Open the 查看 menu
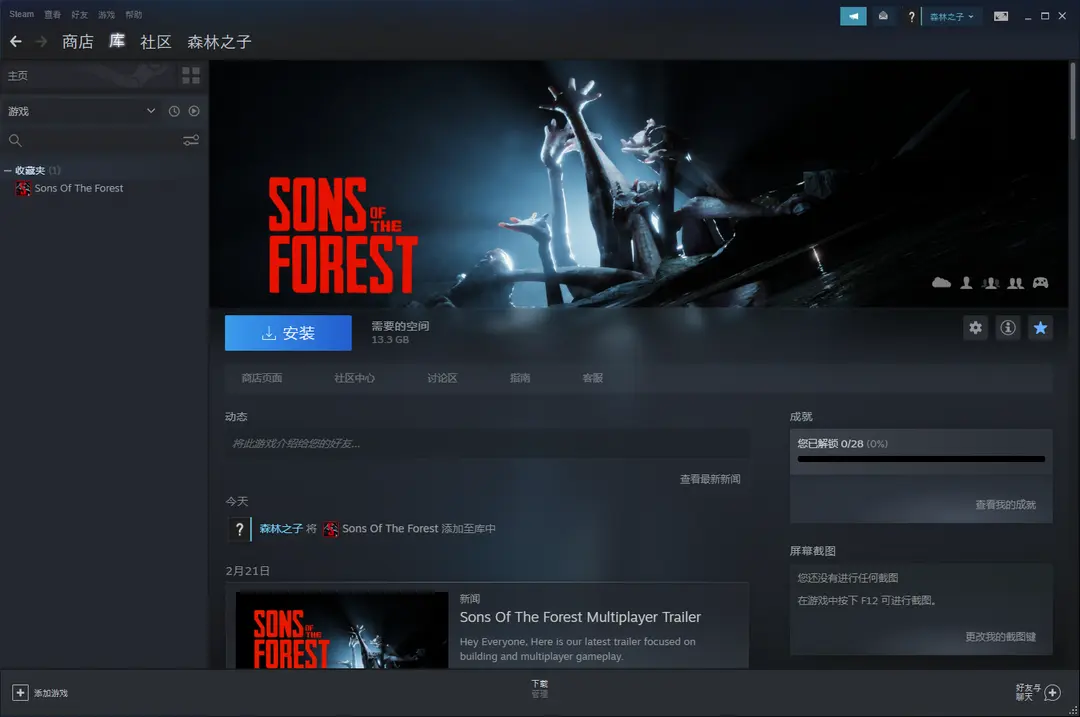This screenshot has width=1080, height=717. click(x=52, y=14)
